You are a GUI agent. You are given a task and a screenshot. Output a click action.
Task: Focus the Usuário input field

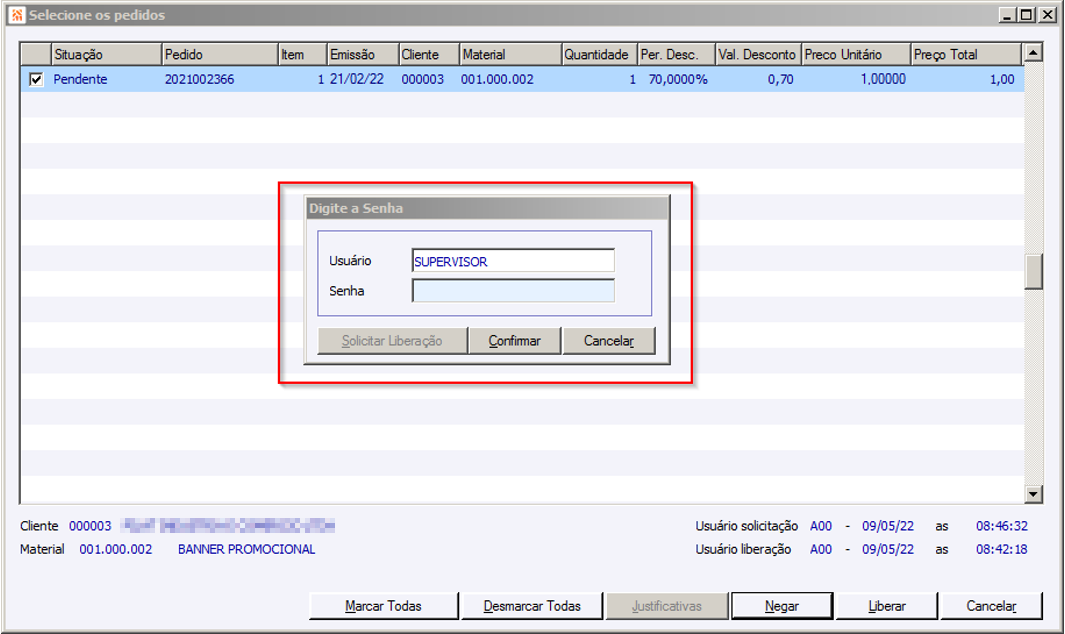point(513,261)
